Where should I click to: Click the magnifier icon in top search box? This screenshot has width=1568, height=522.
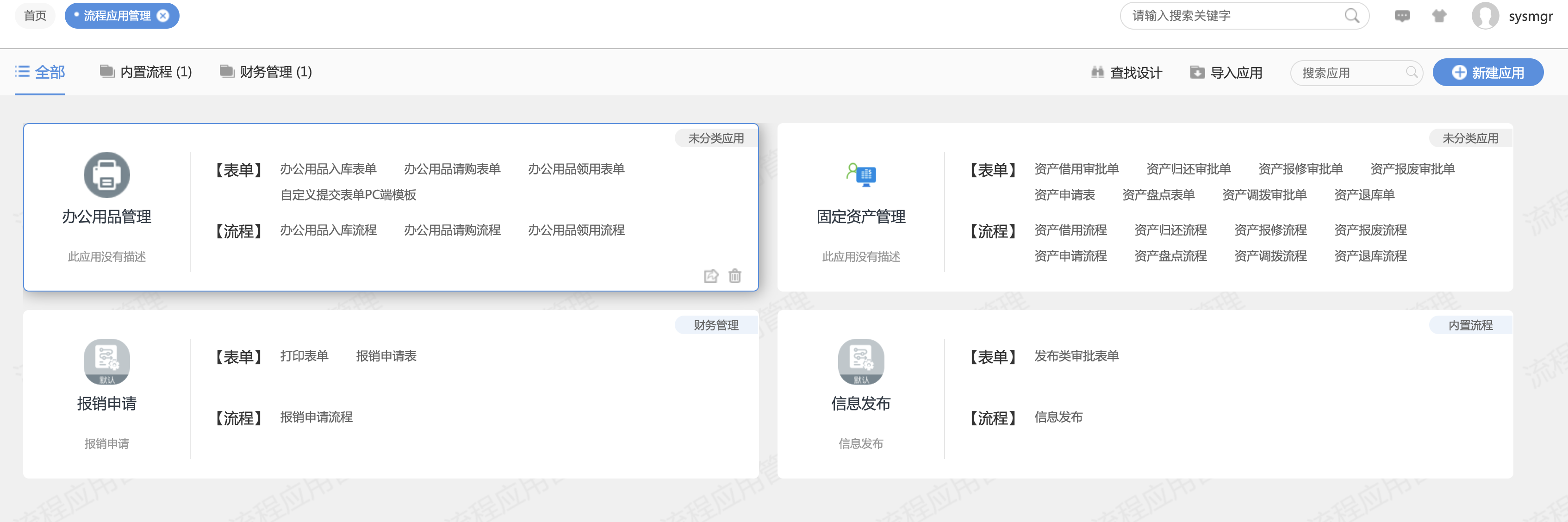(x=1351, y=16)
